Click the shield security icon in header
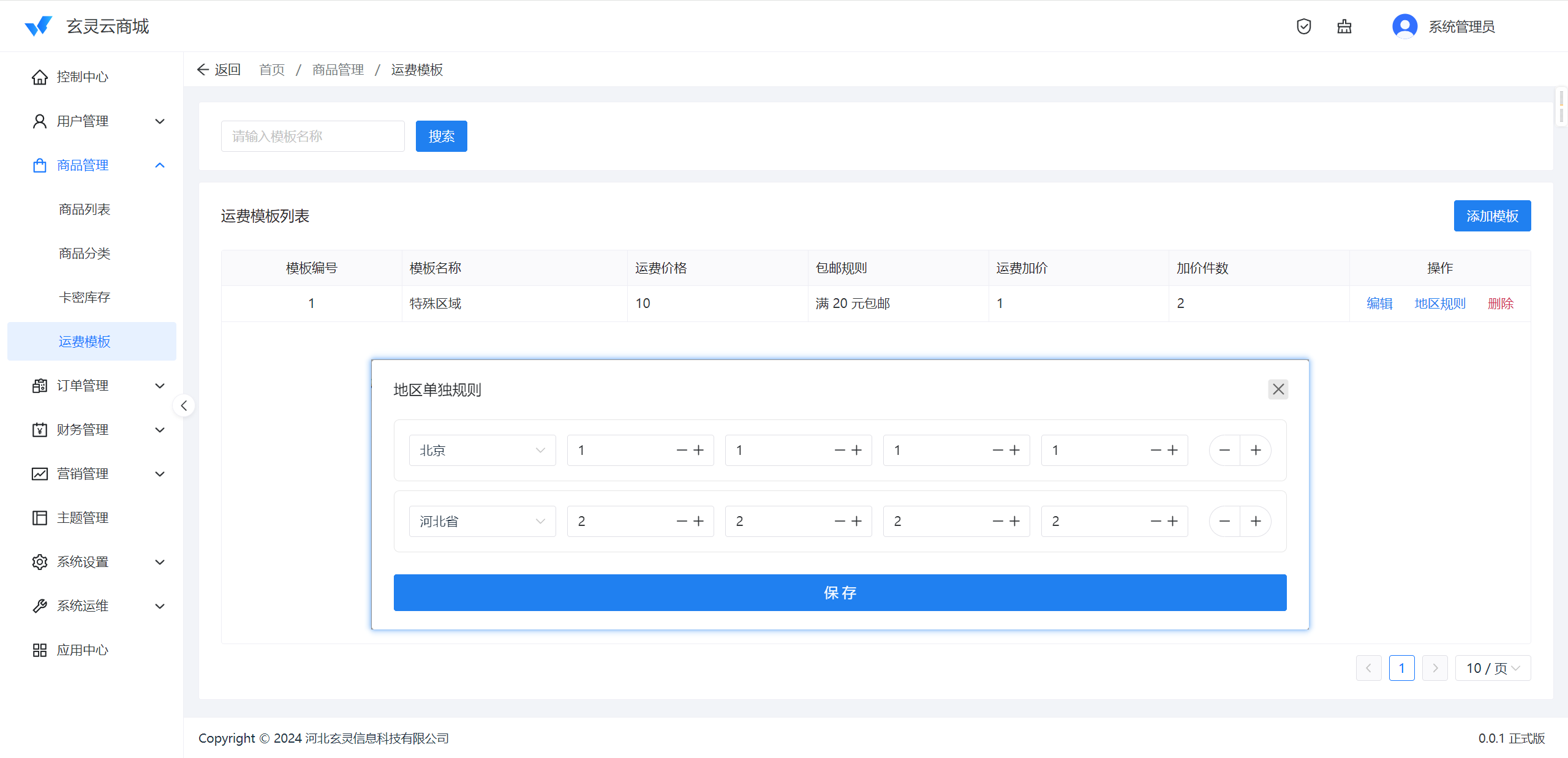The height and width of the screenshot is (758, 1568). [x=1303, y=26]
